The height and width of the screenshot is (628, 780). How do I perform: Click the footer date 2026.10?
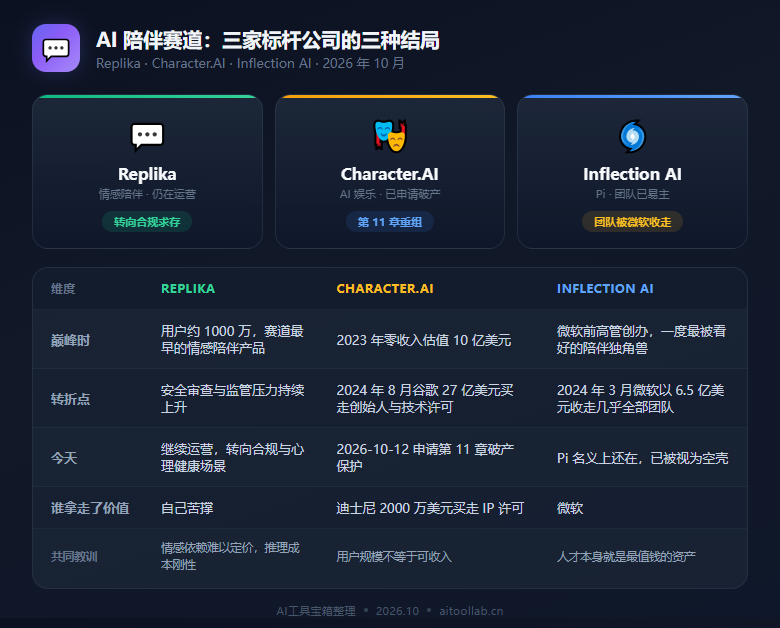tap(397, 611)
